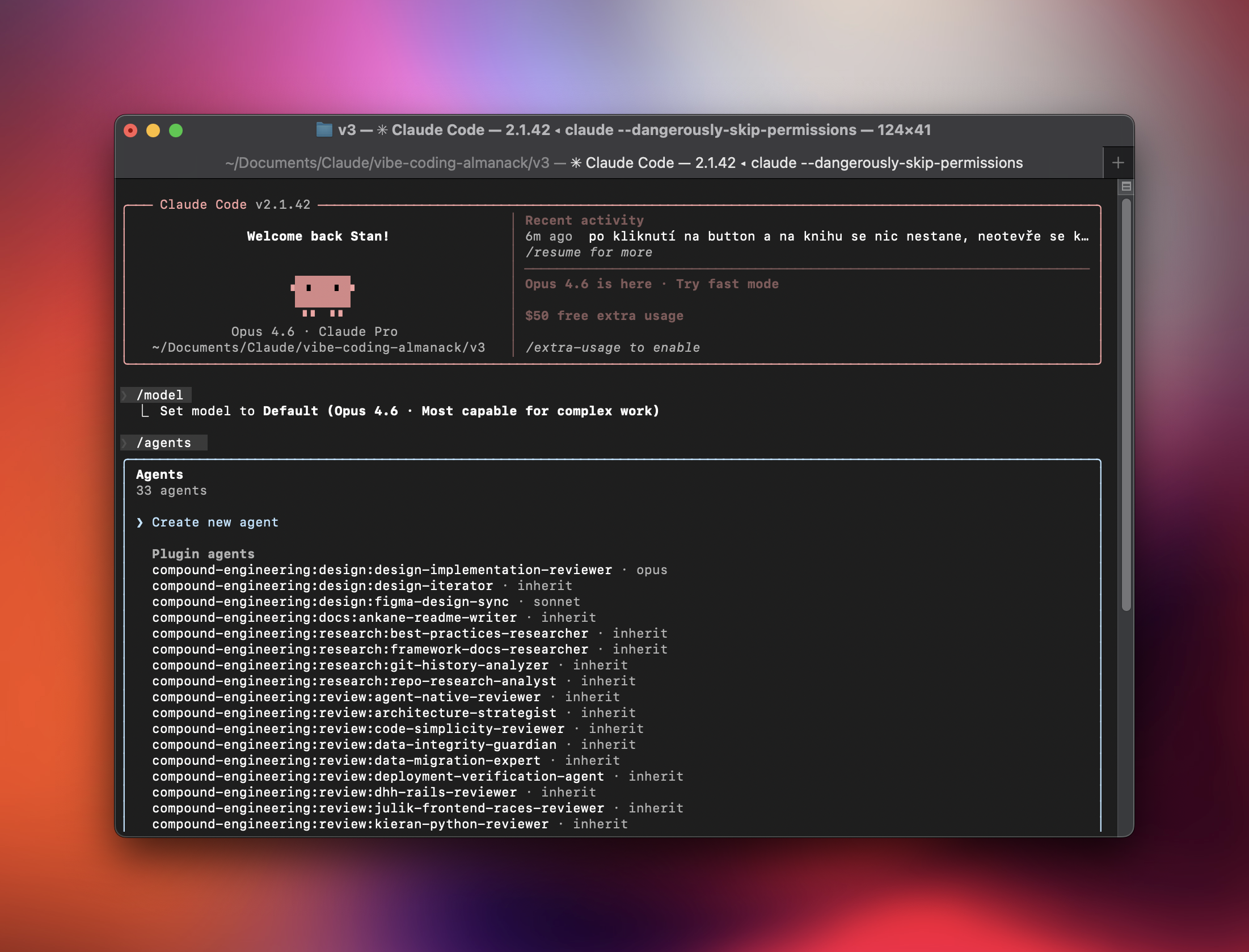Click the Claude Code asterisk symbol in the tab title
The height and width of the screenshot is (952, 1249).
click(x=383, y=130)
